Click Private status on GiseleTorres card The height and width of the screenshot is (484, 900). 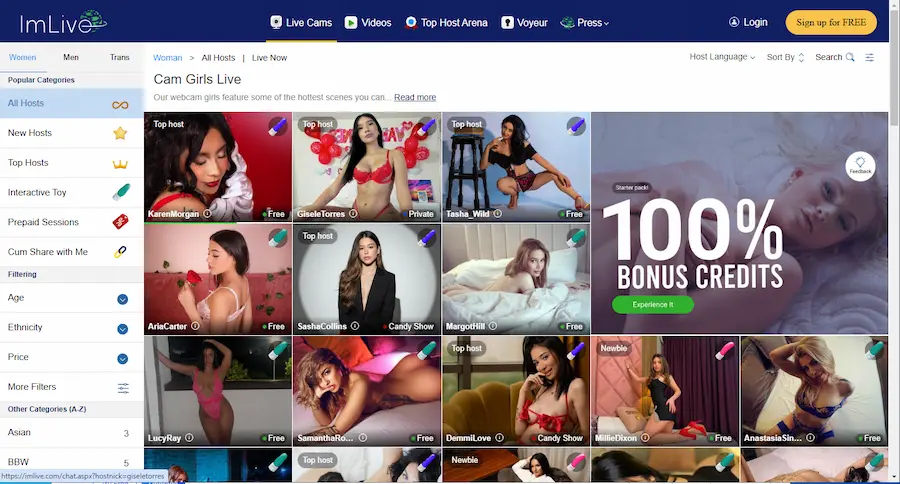(x=418, y=214)
